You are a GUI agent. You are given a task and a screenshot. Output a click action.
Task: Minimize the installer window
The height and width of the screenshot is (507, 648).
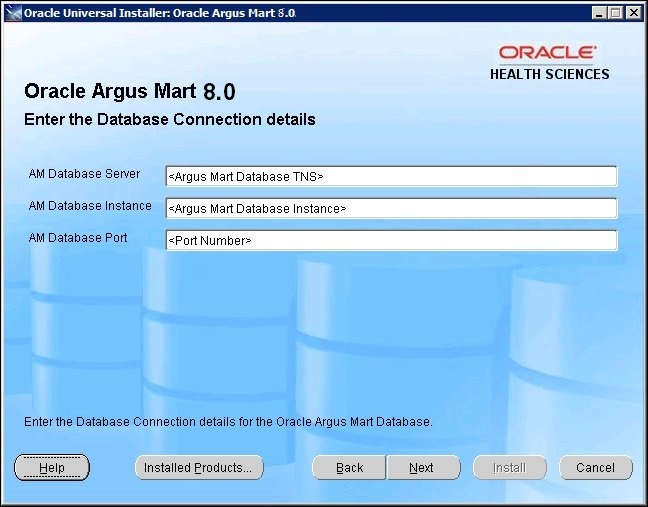pyautogui.click(x=598, y=13)
